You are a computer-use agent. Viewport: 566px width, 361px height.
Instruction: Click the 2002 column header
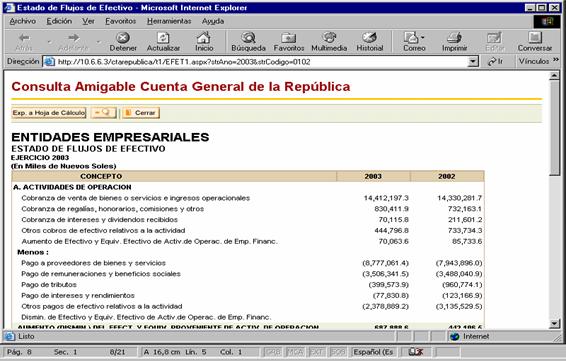click(x=447, y=176)
